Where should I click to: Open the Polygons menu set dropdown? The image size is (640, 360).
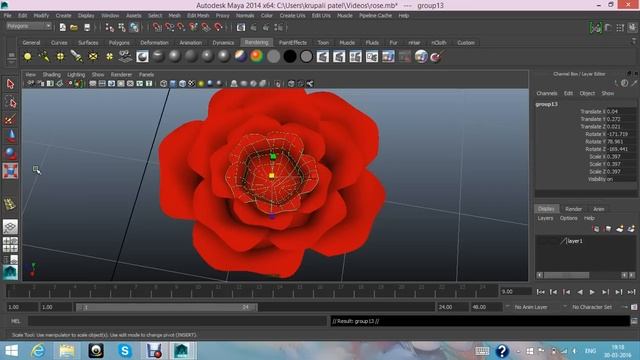click(29, 26)
